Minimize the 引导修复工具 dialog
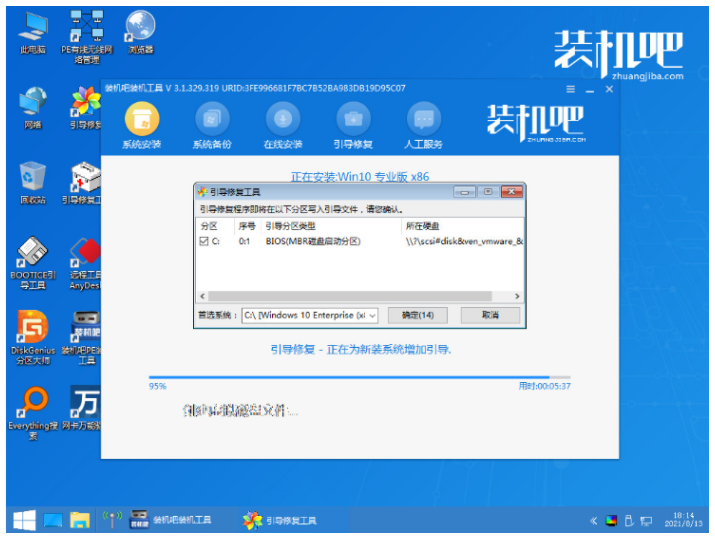715x538 pixels. point(465,192)
